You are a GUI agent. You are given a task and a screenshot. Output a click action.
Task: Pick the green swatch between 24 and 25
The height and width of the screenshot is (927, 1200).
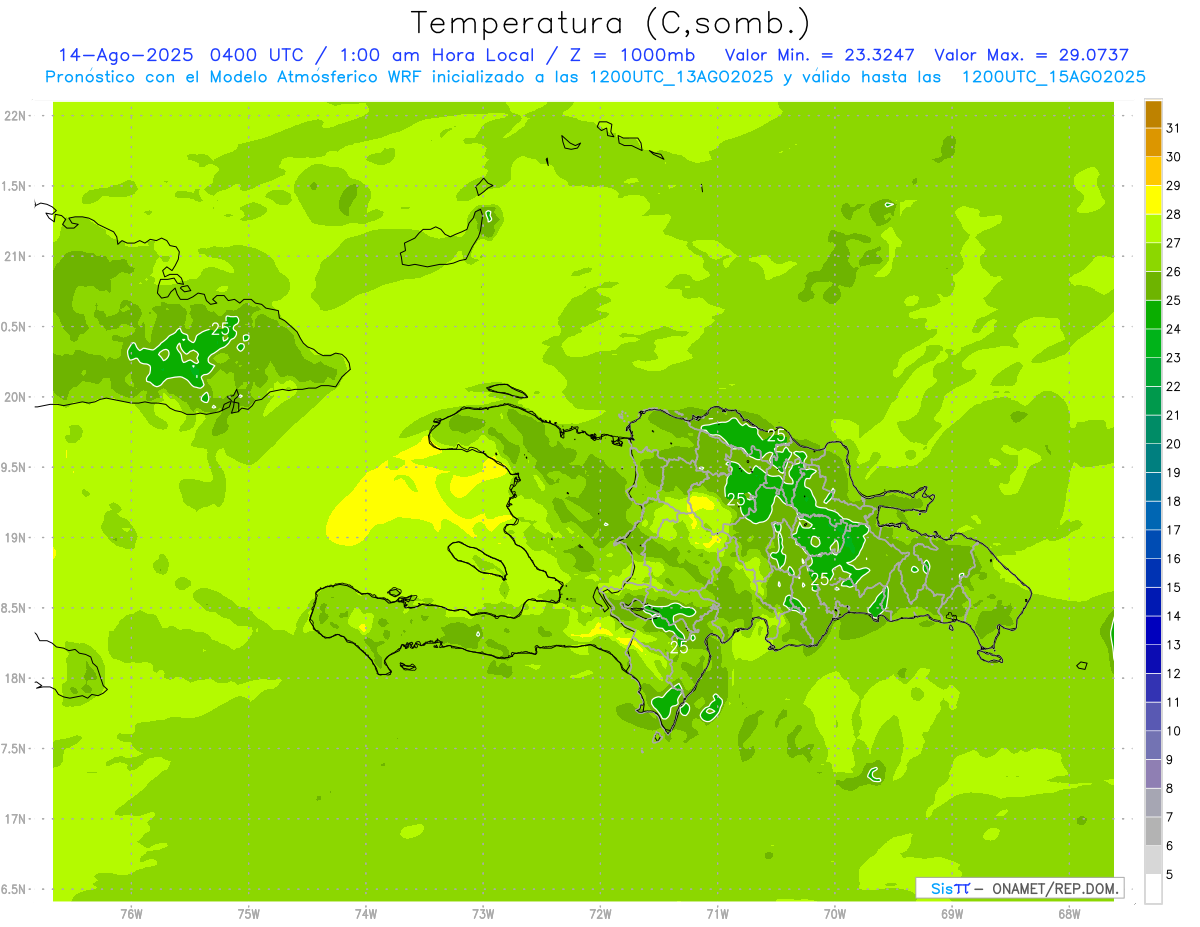[1153, 315]
